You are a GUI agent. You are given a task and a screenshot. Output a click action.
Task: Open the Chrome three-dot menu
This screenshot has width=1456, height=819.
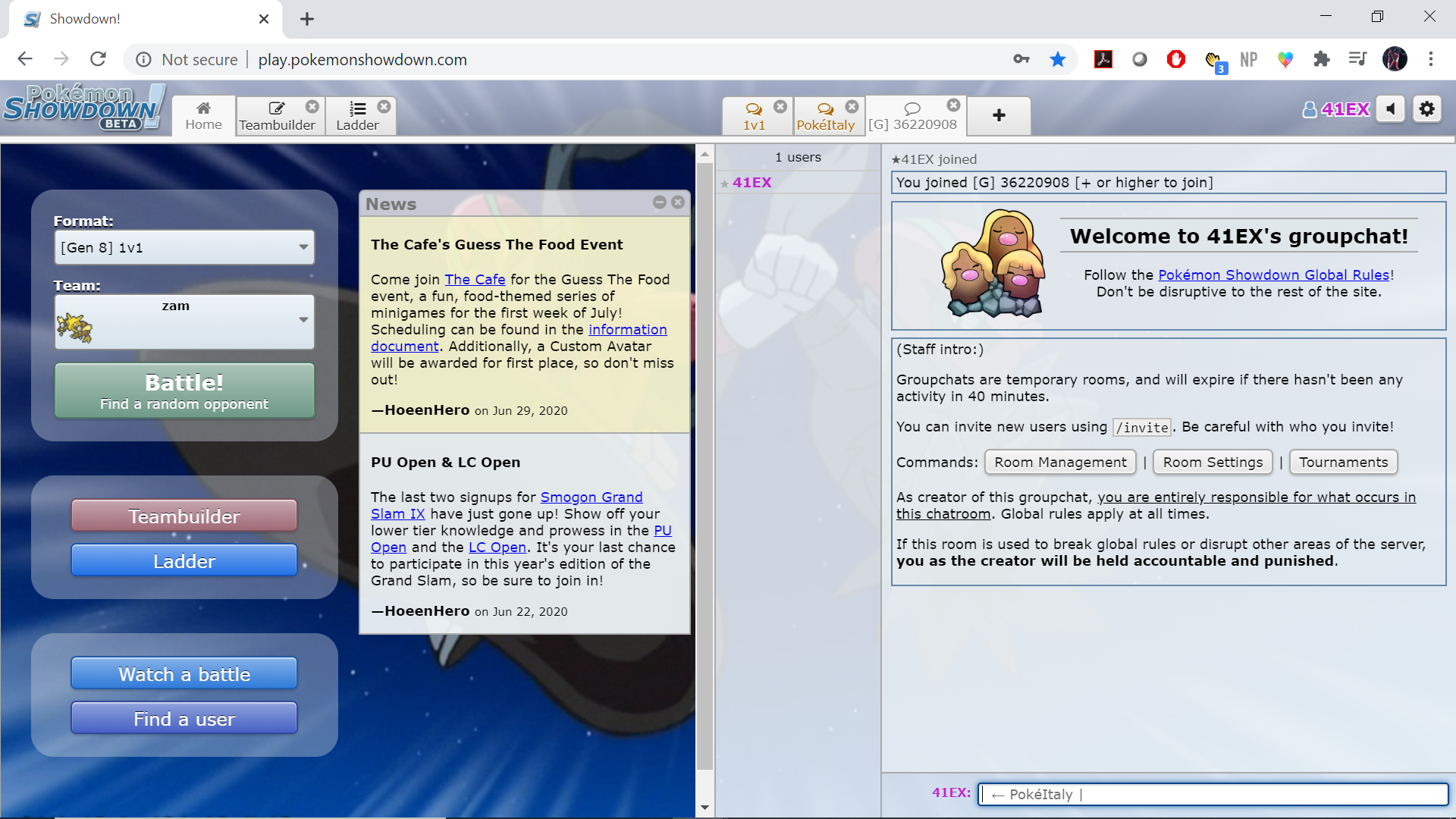(1431, 59)
